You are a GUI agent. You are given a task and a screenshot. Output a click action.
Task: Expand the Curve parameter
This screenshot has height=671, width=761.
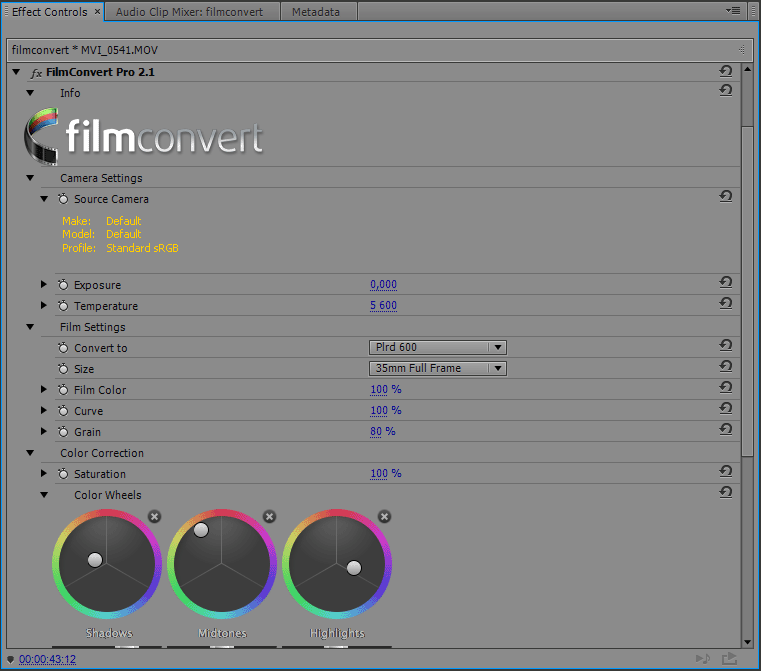(44, 410)
